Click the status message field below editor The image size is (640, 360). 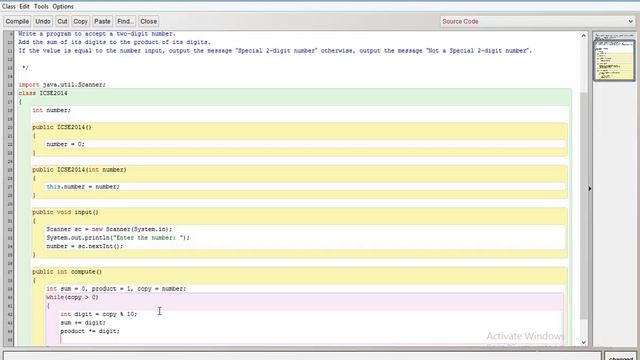pyautogui.click(x=302, y=356)
